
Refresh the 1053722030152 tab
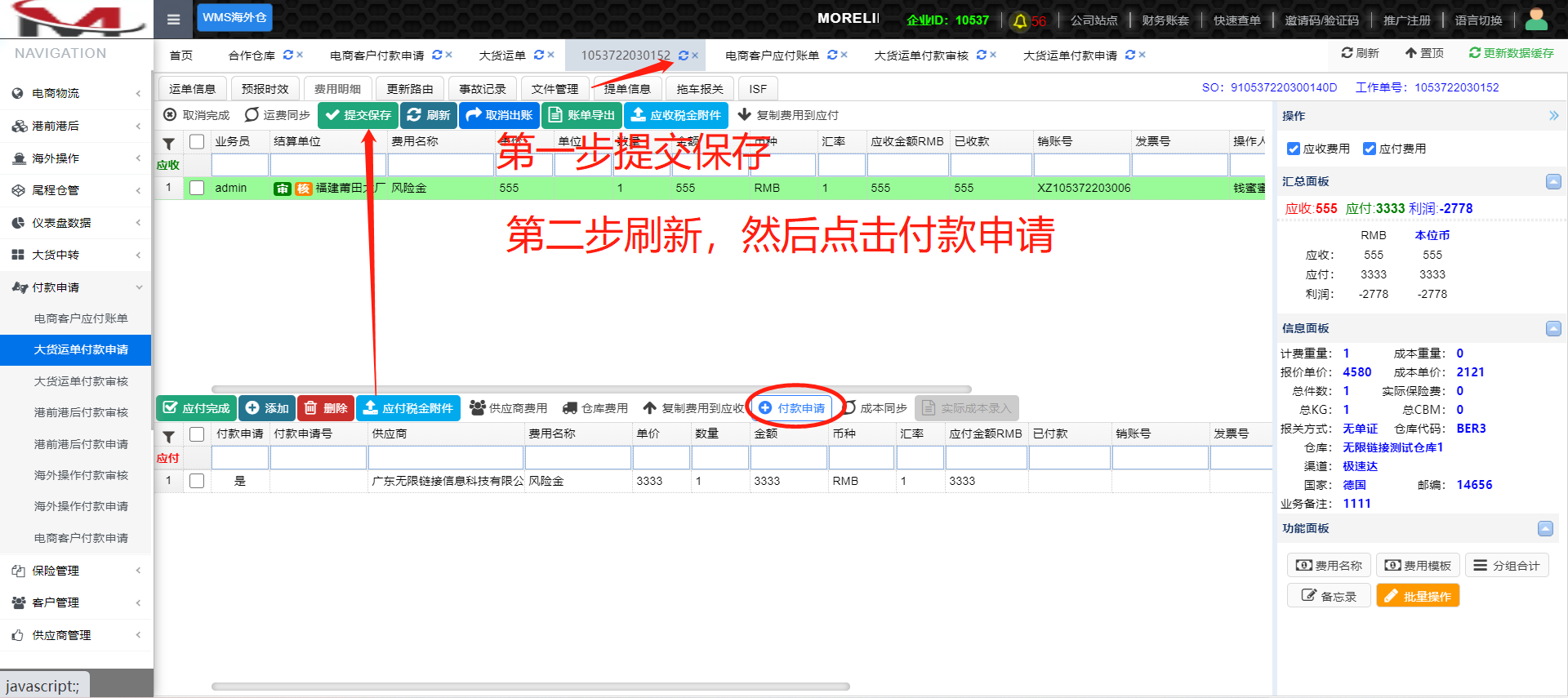[683, 56]
